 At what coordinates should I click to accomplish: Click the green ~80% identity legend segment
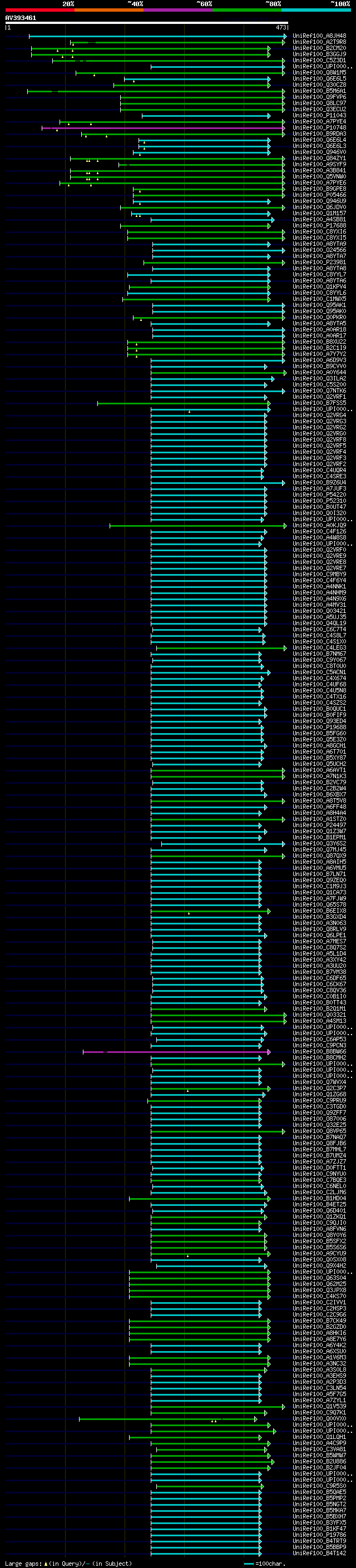coord(247,10)
